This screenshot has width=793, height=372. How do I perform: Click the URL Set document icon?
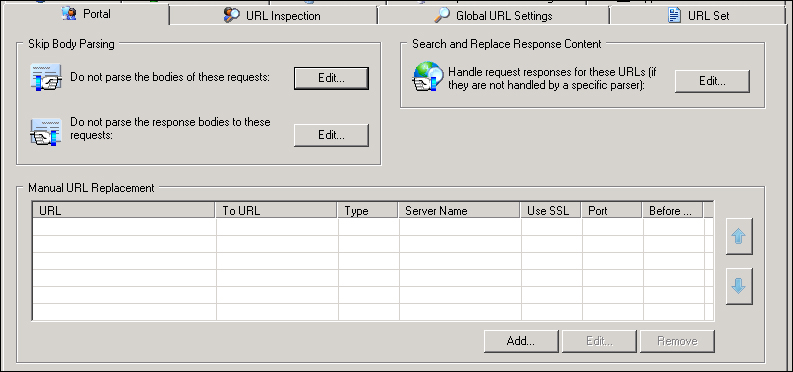674,16
